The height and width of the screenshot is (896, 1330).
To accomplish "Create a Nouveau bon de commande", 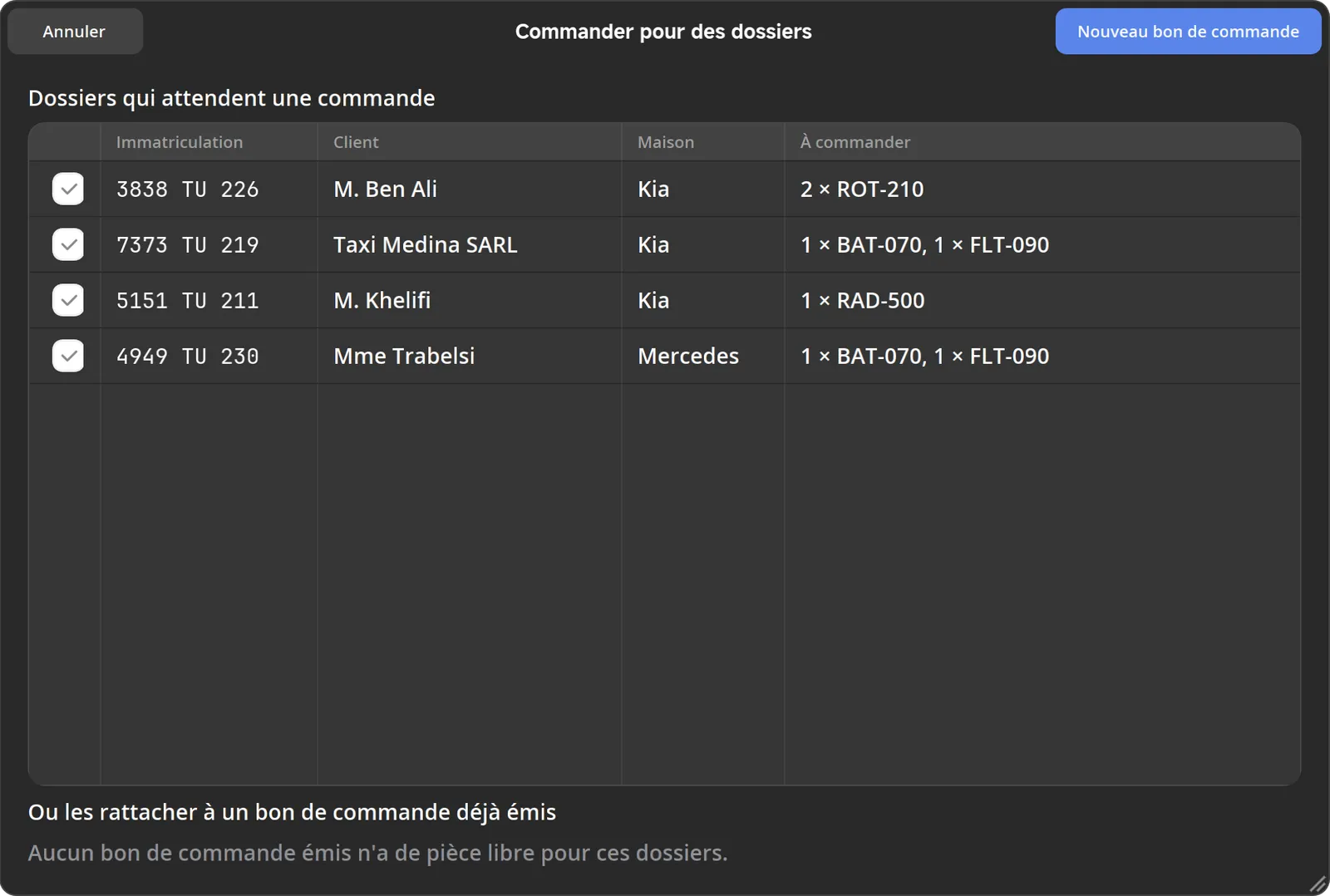I will click(1188, 32).
